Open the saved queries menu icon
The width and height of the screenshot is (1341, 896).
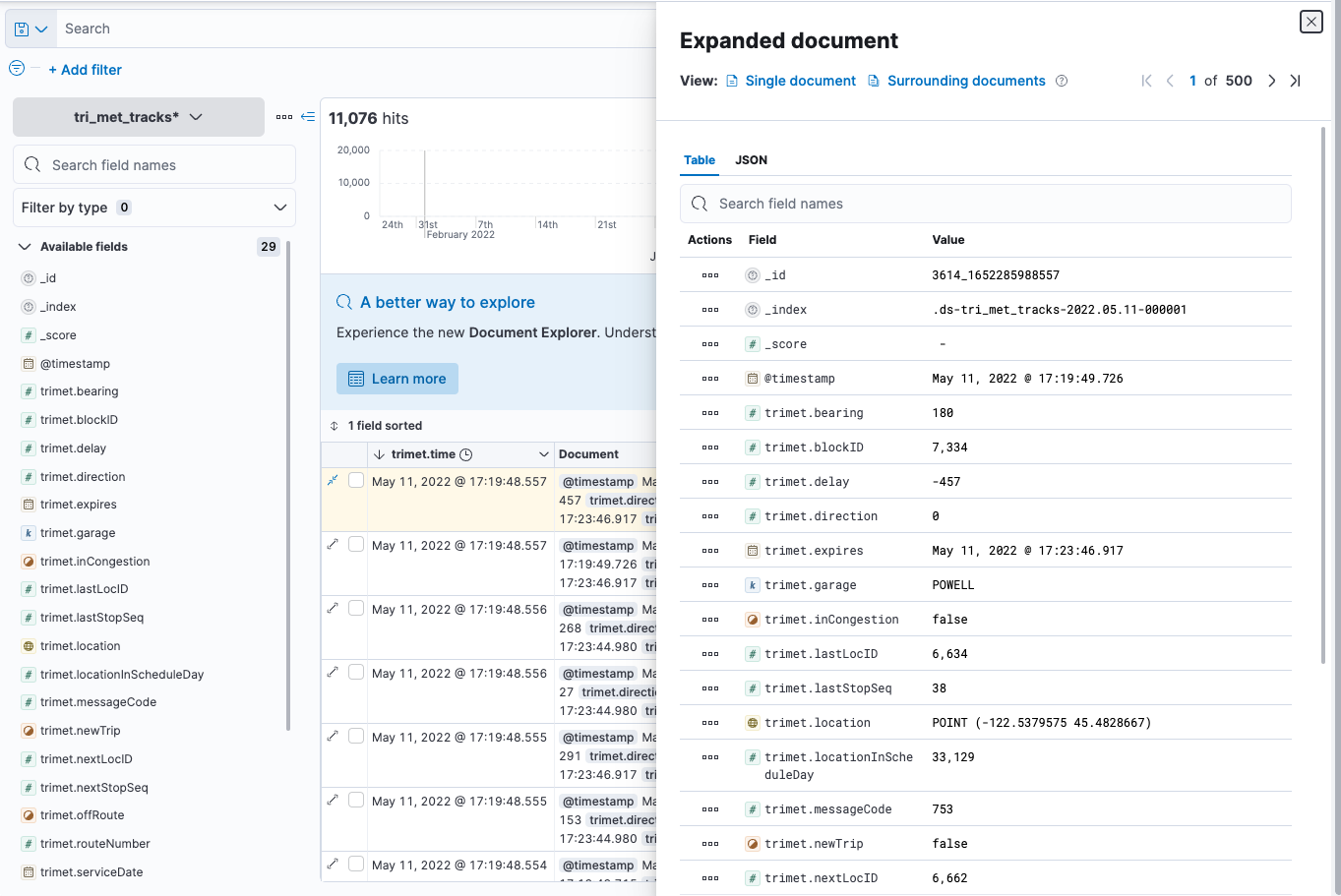tap(30, 30)
